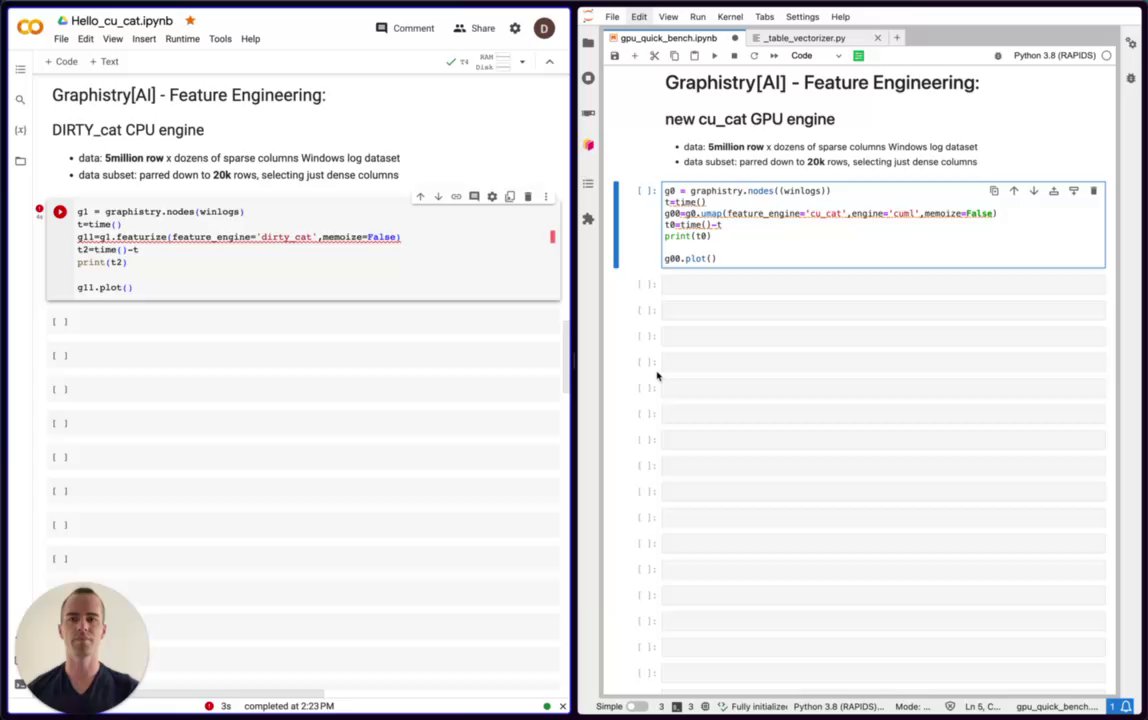This screenshot has width=1148, height=720.
Task: Open Colab account avatar D
Action: [x=544, y=29]
